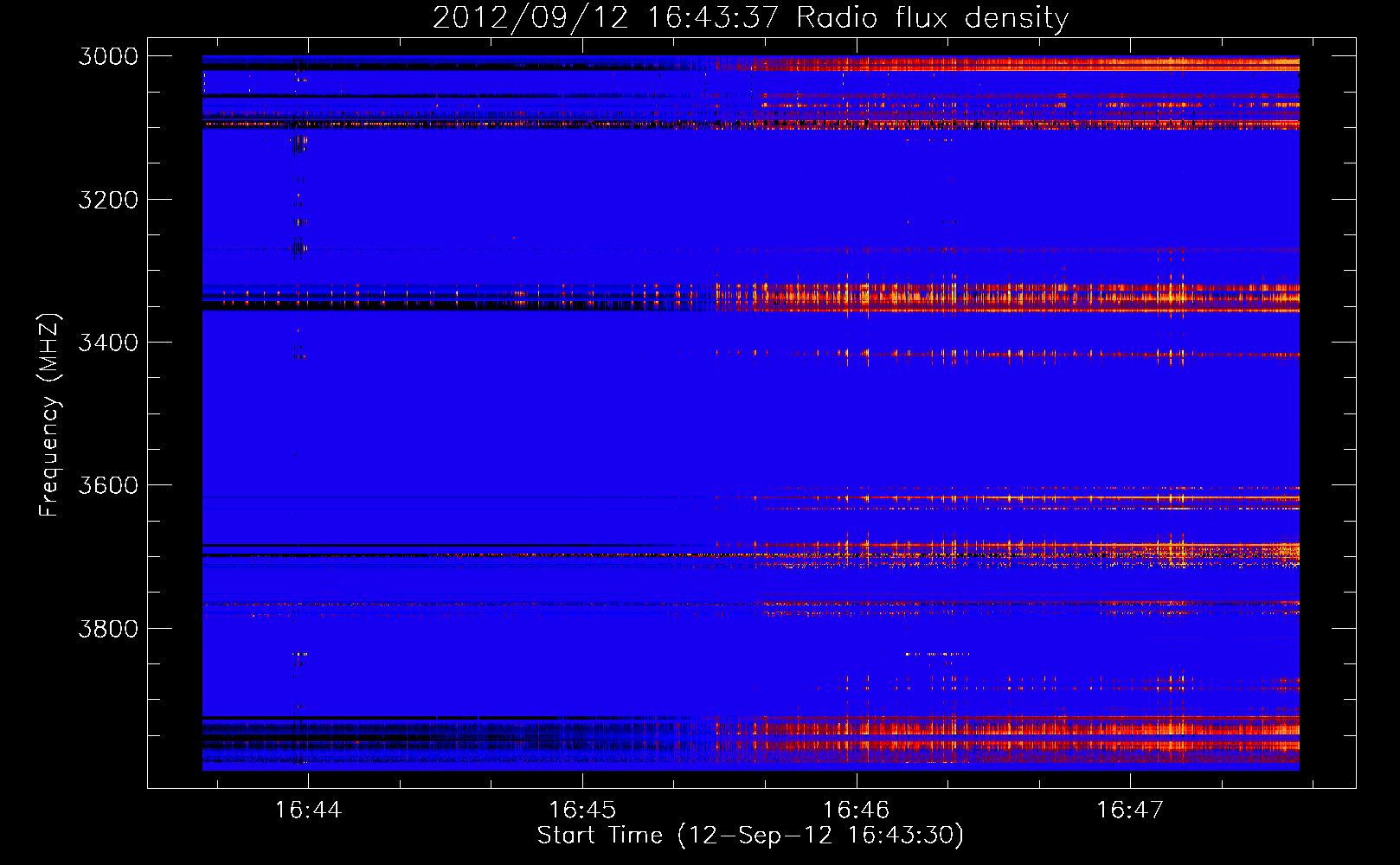
Task: Select the '3000' frequency axis label
Action: [x=108, y=56]
